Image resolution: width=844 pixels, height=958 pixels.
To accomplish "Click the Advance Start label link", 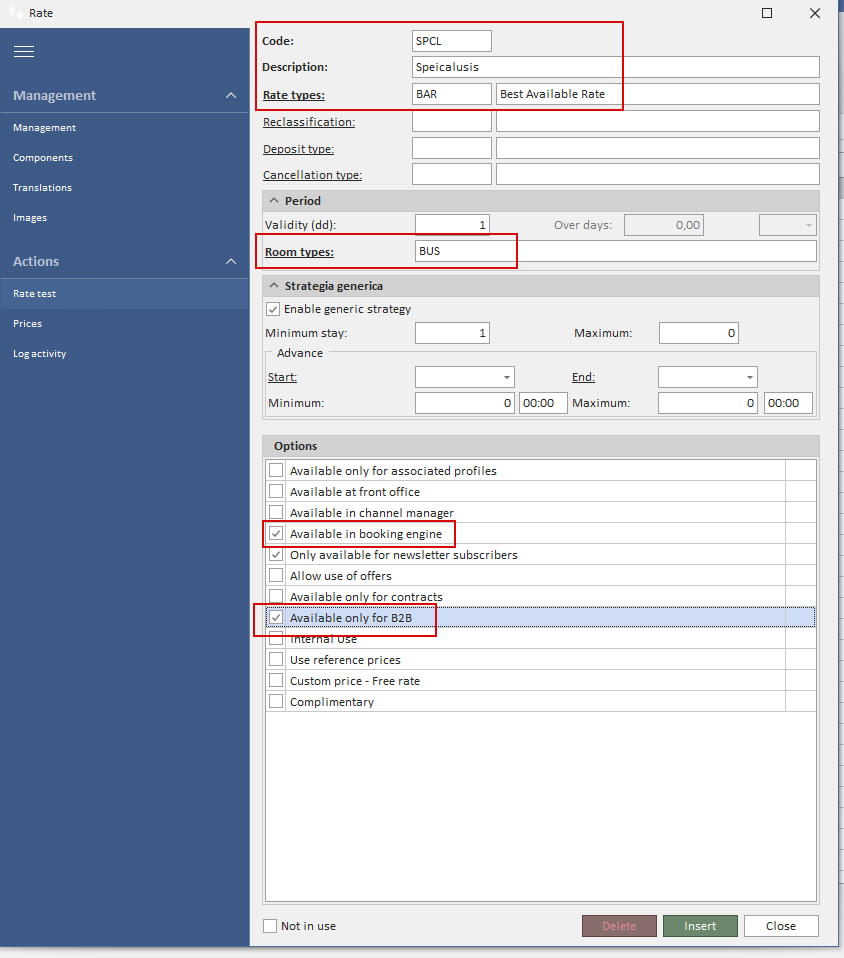I will coord(282,377).
